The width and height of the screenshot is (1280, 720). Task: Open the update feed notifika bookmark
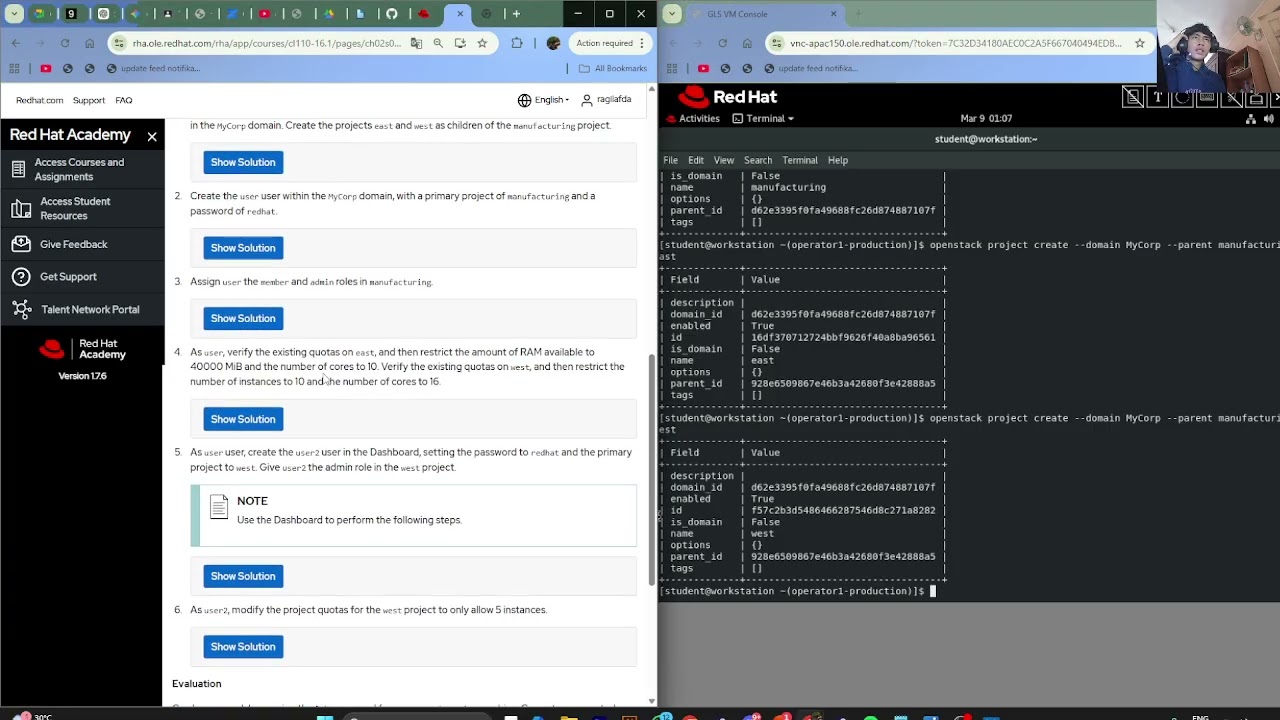153,68
